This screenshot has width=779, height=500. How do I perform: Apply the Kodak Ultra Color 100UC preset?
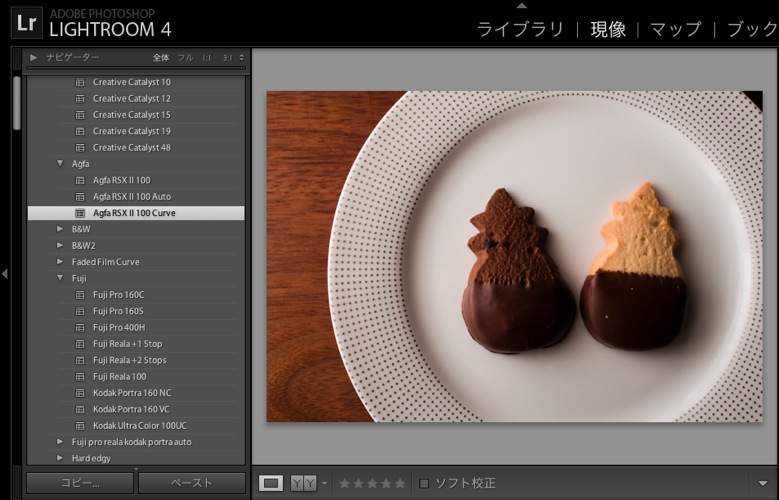coord(140,426)
